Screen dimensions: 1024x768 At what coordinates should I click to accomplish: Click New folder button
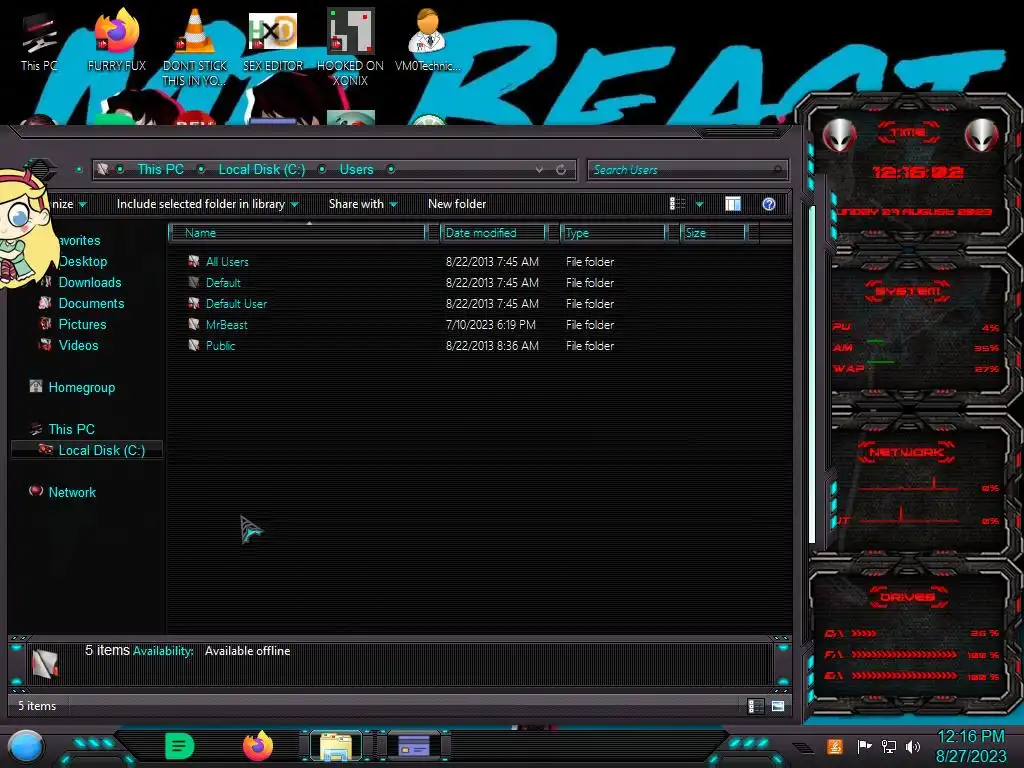coord(457,204)
